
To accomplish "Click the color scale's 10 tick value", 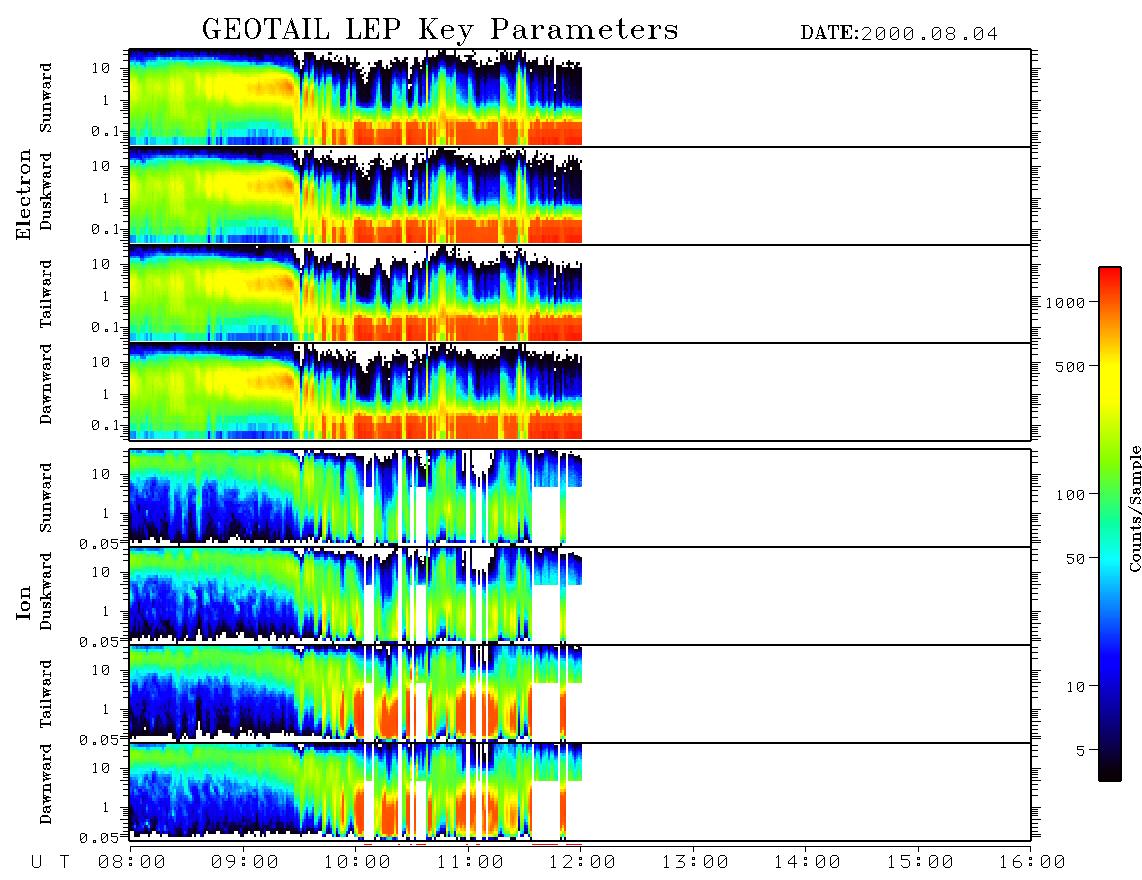I will (x=1075, y=687).
